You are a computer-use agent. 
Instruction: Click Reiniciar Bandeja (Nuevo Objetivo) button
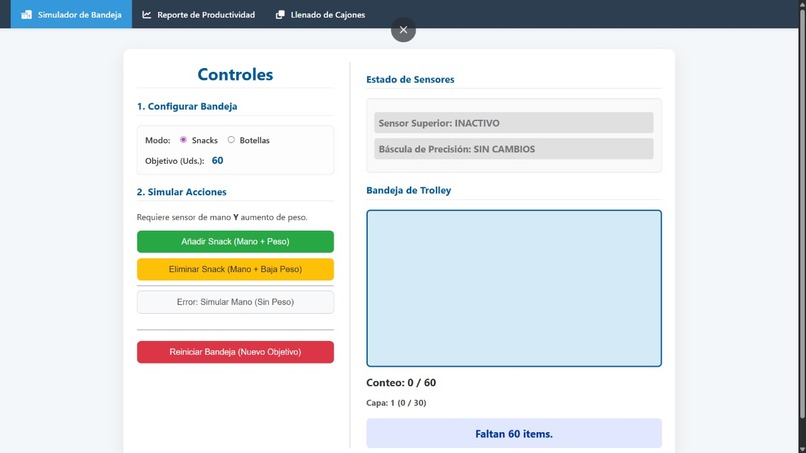pyautogui.click(x=235, y=352)
